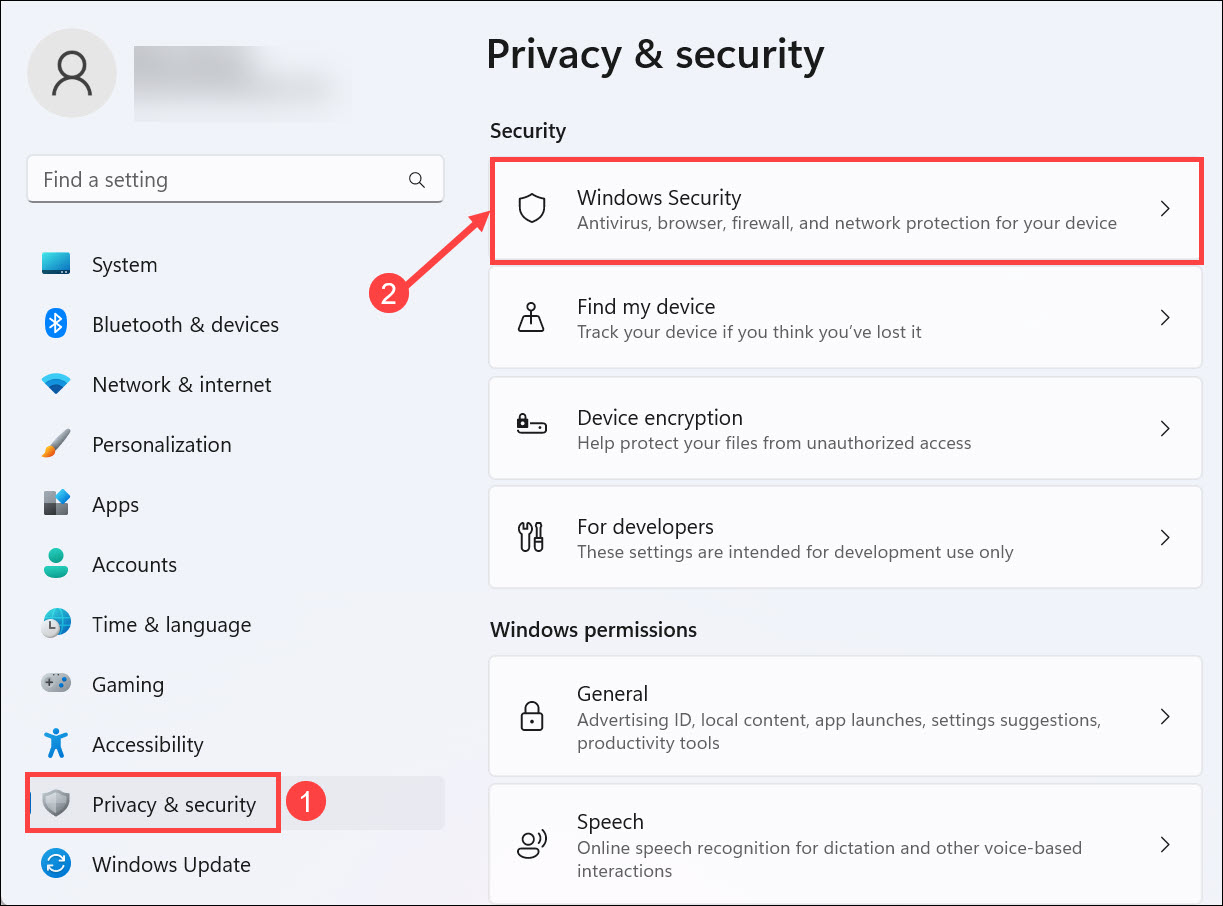
Task: Expand the Speech settings chevron
Action: 1164,845
